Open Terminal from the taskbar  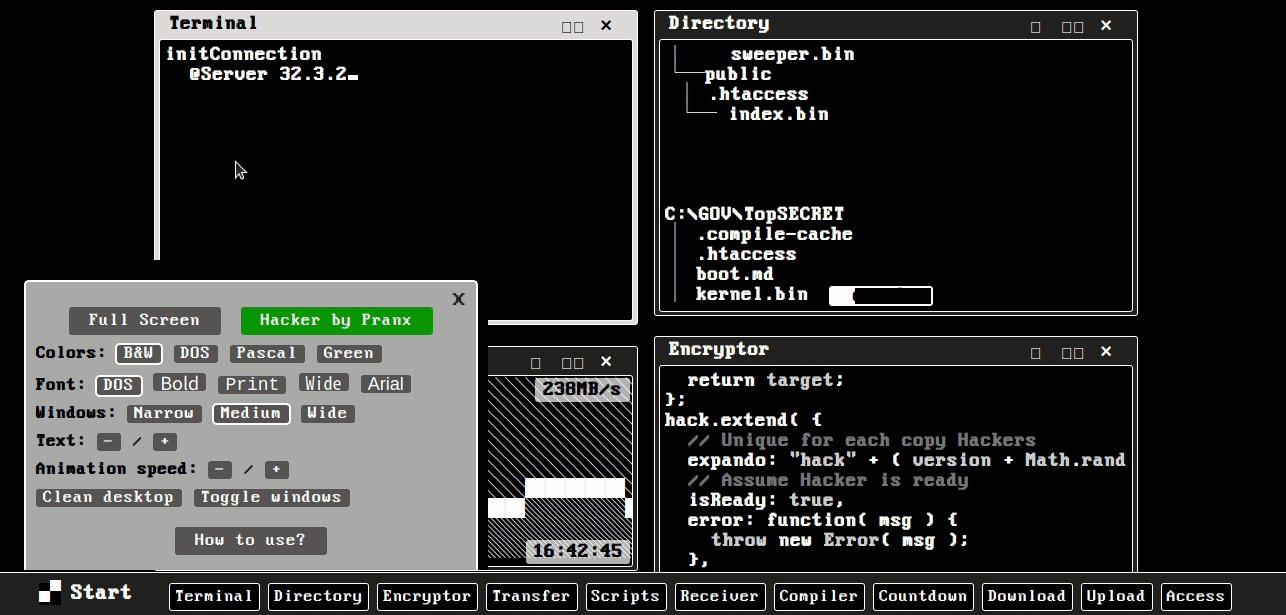tap(213, 597)
